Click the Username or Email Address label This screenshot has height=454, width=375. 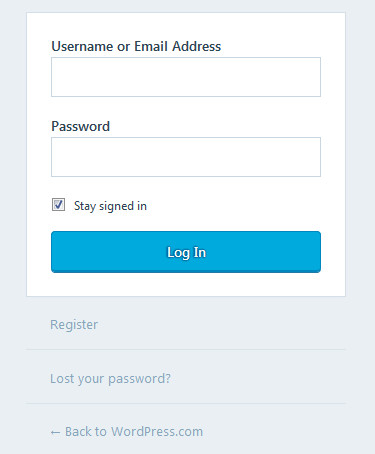136,46
